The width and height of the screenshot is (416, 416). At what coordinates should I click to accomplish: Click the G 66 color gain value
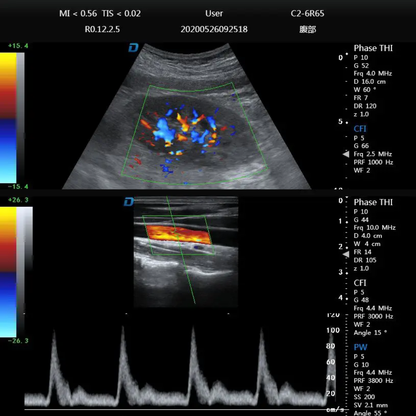361,146
